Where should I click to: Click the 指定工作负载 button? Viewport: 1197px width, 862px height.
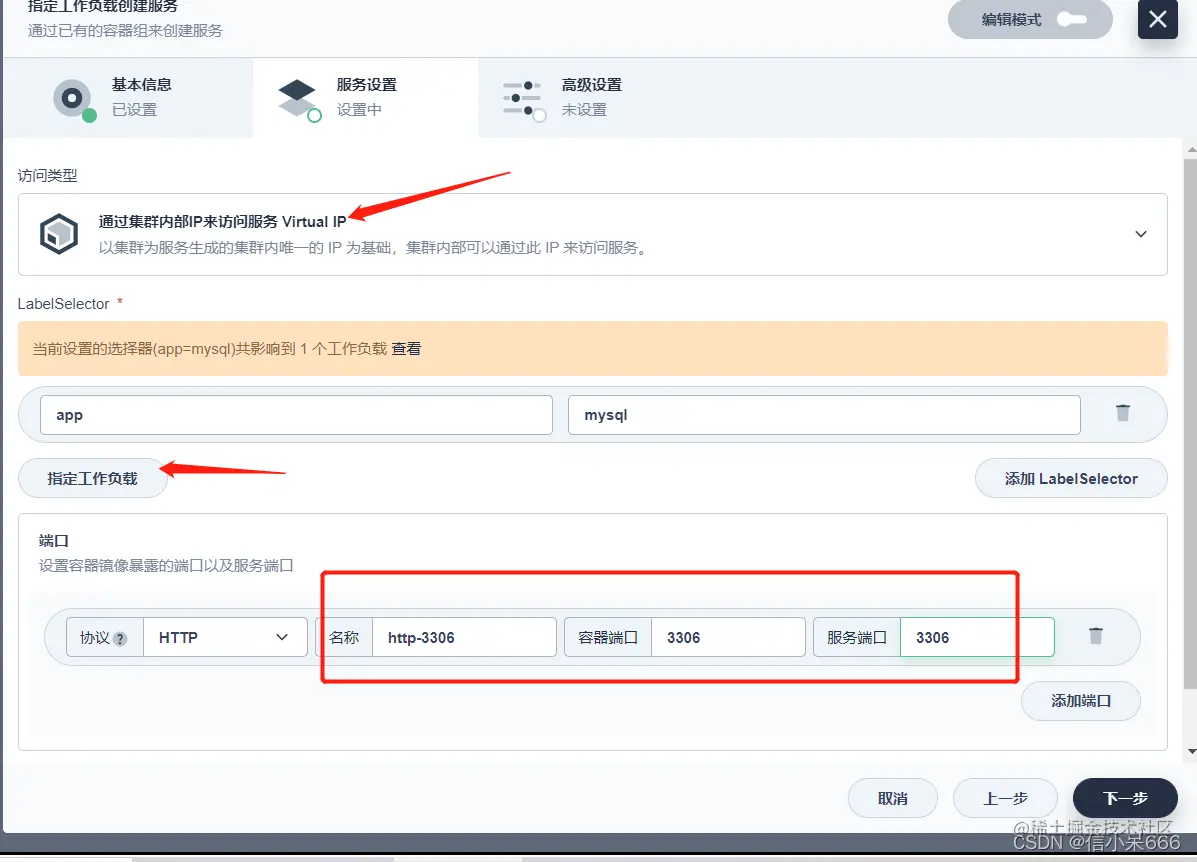(x=92, y=479)
